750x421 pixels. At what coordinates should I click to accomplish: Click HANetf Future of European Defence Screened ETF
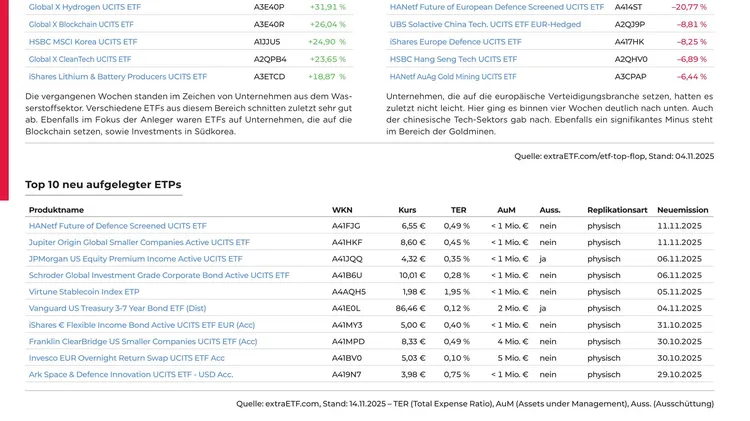[497, 7]
